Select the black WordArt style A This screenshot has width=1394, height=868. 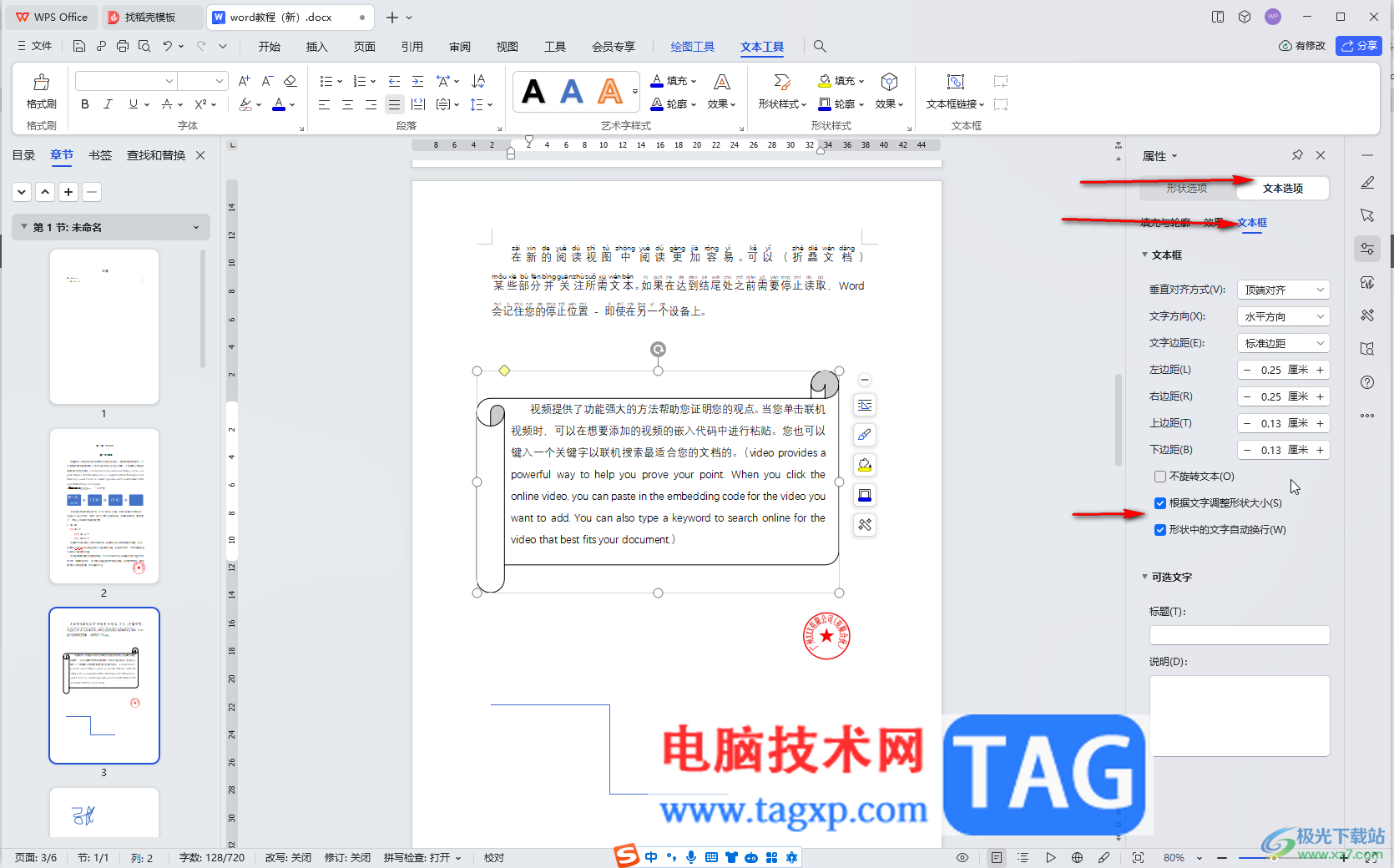click(533, 91)
